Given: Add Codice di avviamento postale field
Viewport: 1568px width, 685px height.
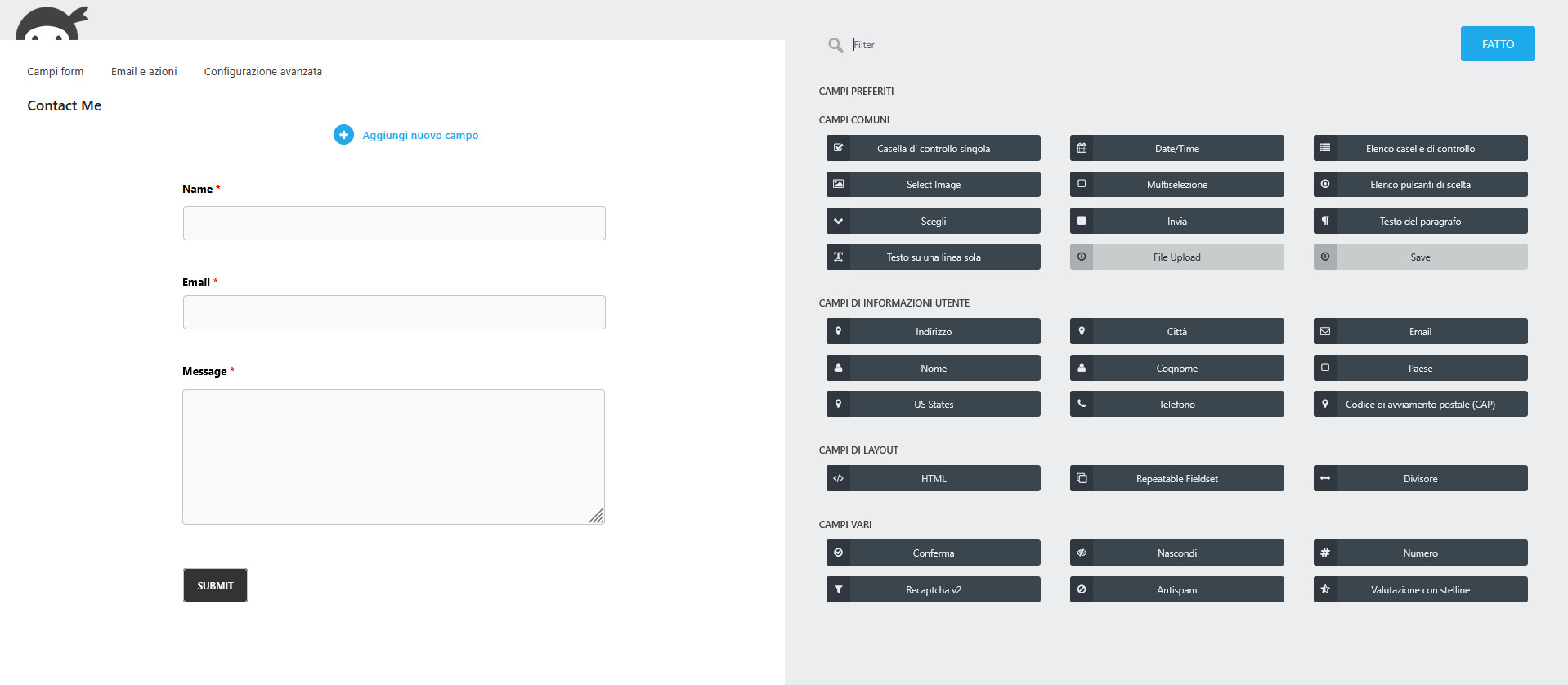Looking at the screenshot, I should click(1420, 404).
